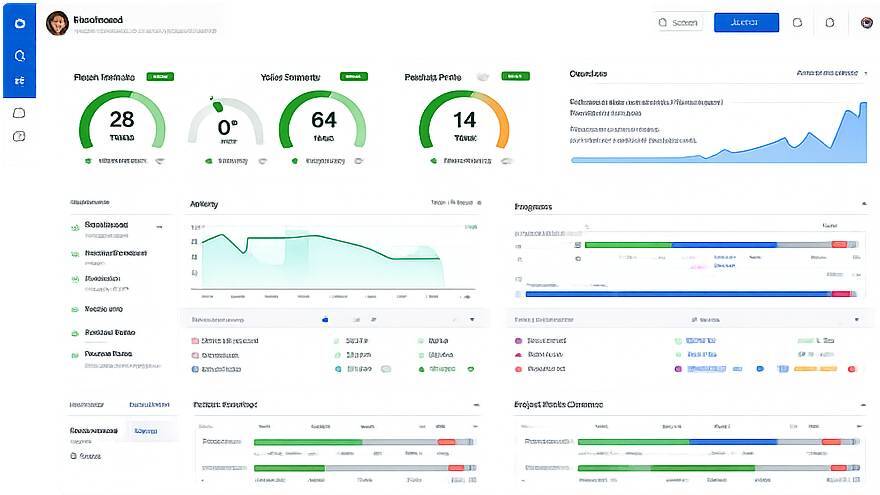
Task: Click the pink icon in the right list's second row
Action: (518, 355)
